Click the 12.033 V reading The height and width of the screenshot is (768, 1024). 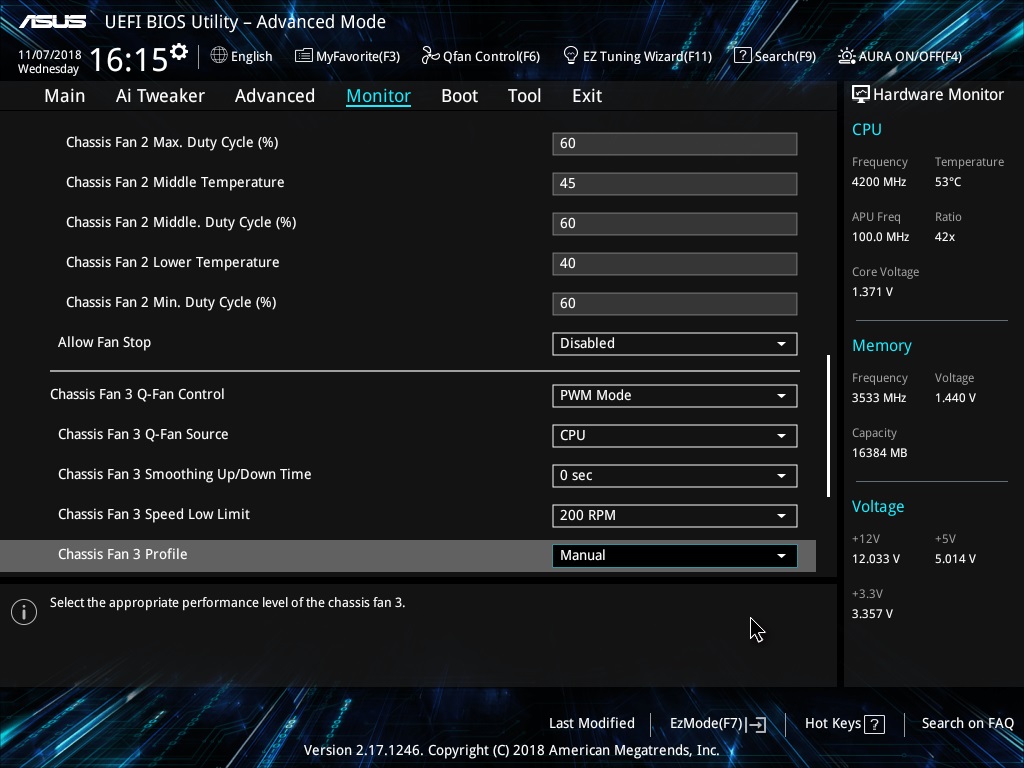tap(876, 559)
